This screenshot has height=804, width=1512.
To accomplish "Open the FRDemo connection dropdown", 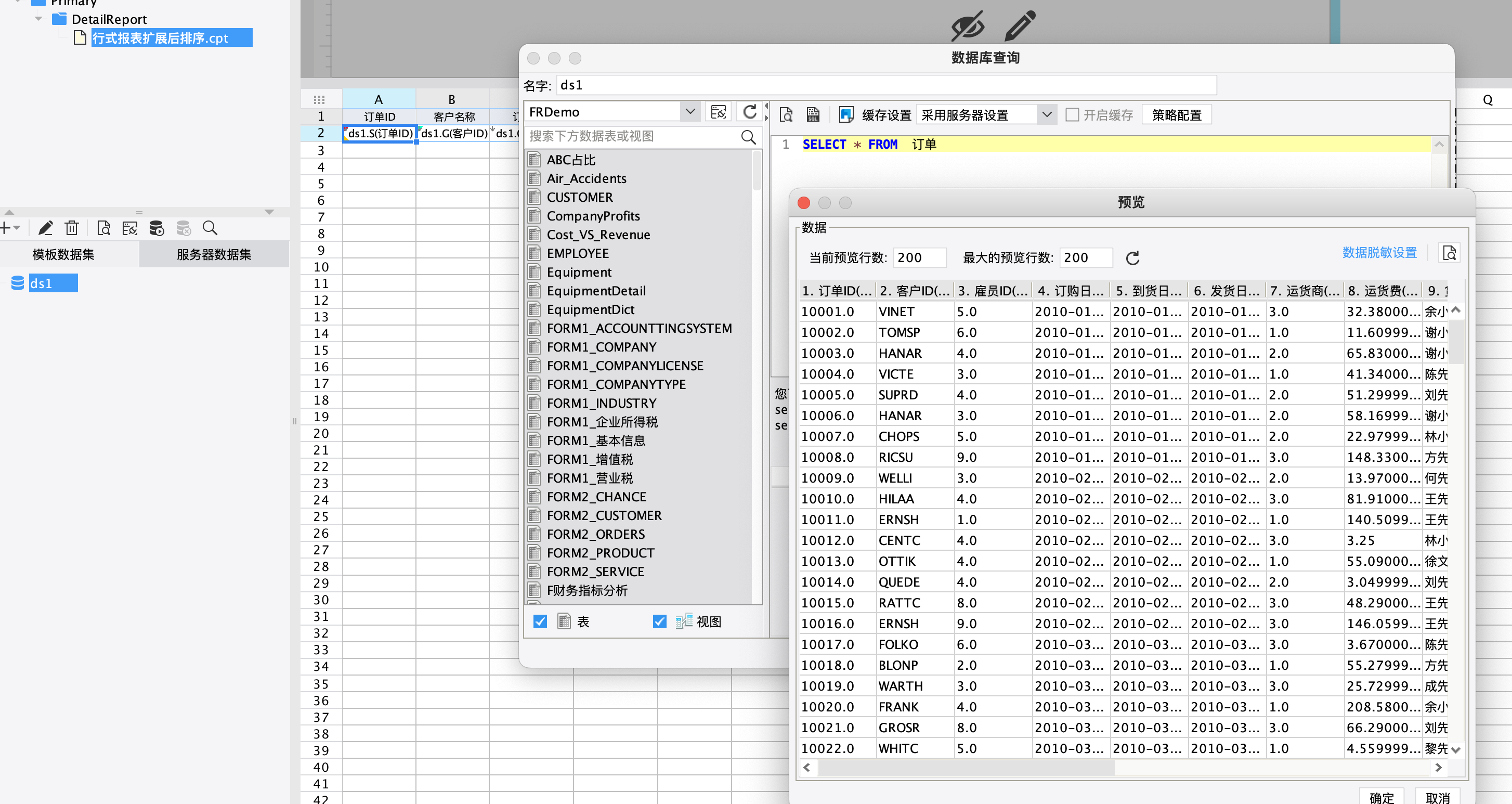I will point(690,112).
